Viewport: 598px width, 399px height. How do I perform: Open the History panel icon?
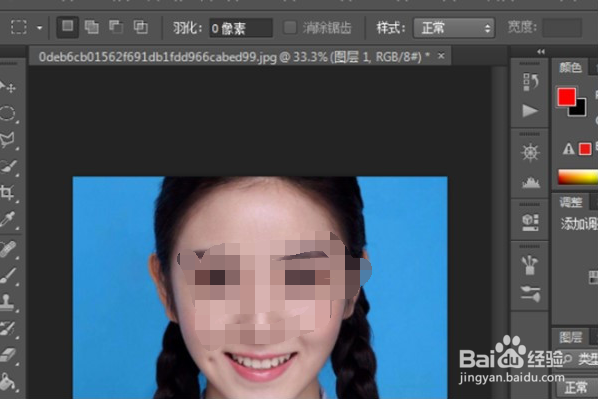point(530,82)
